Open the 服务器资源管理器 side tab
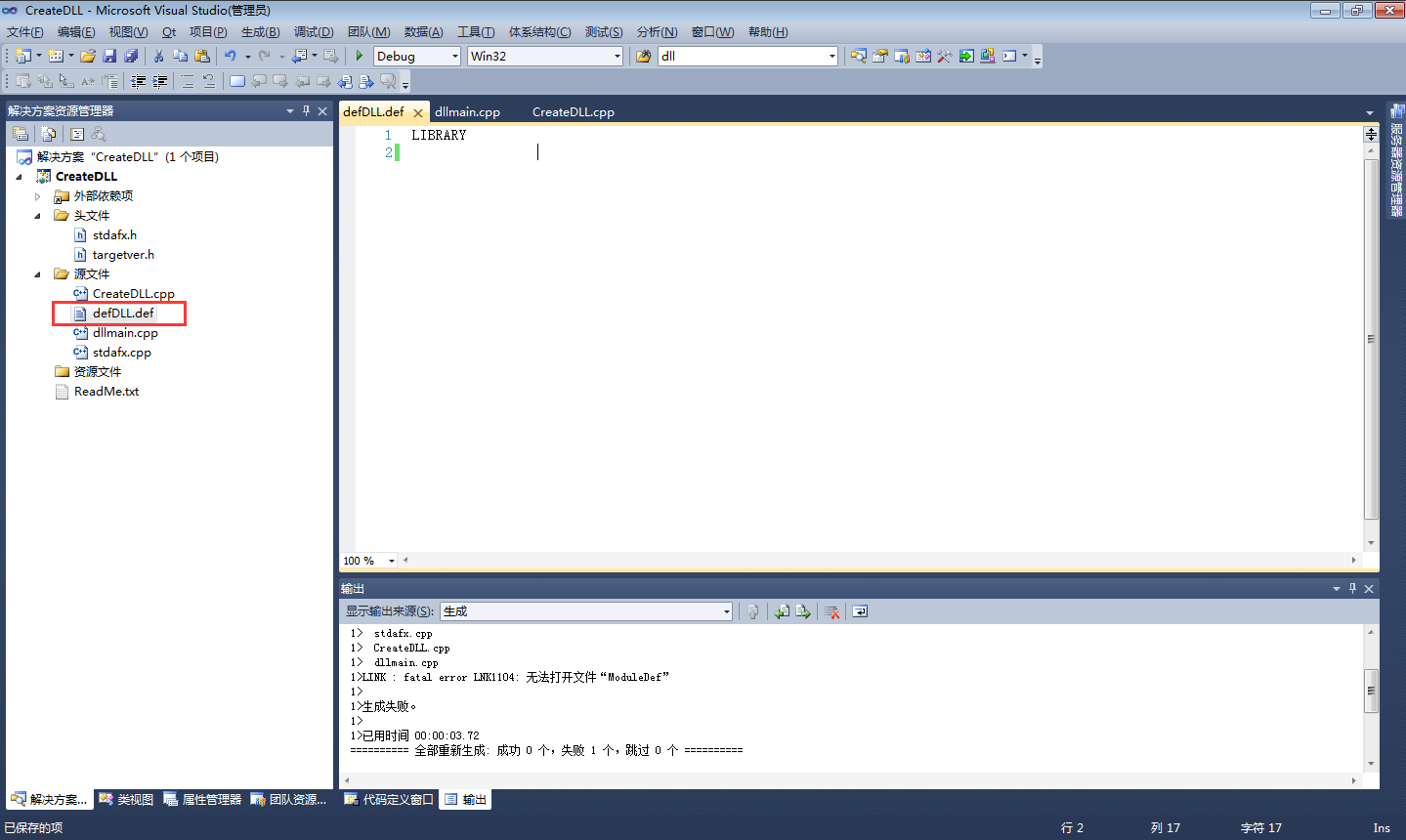1406x840 pixels. (x=1396, y=161)
